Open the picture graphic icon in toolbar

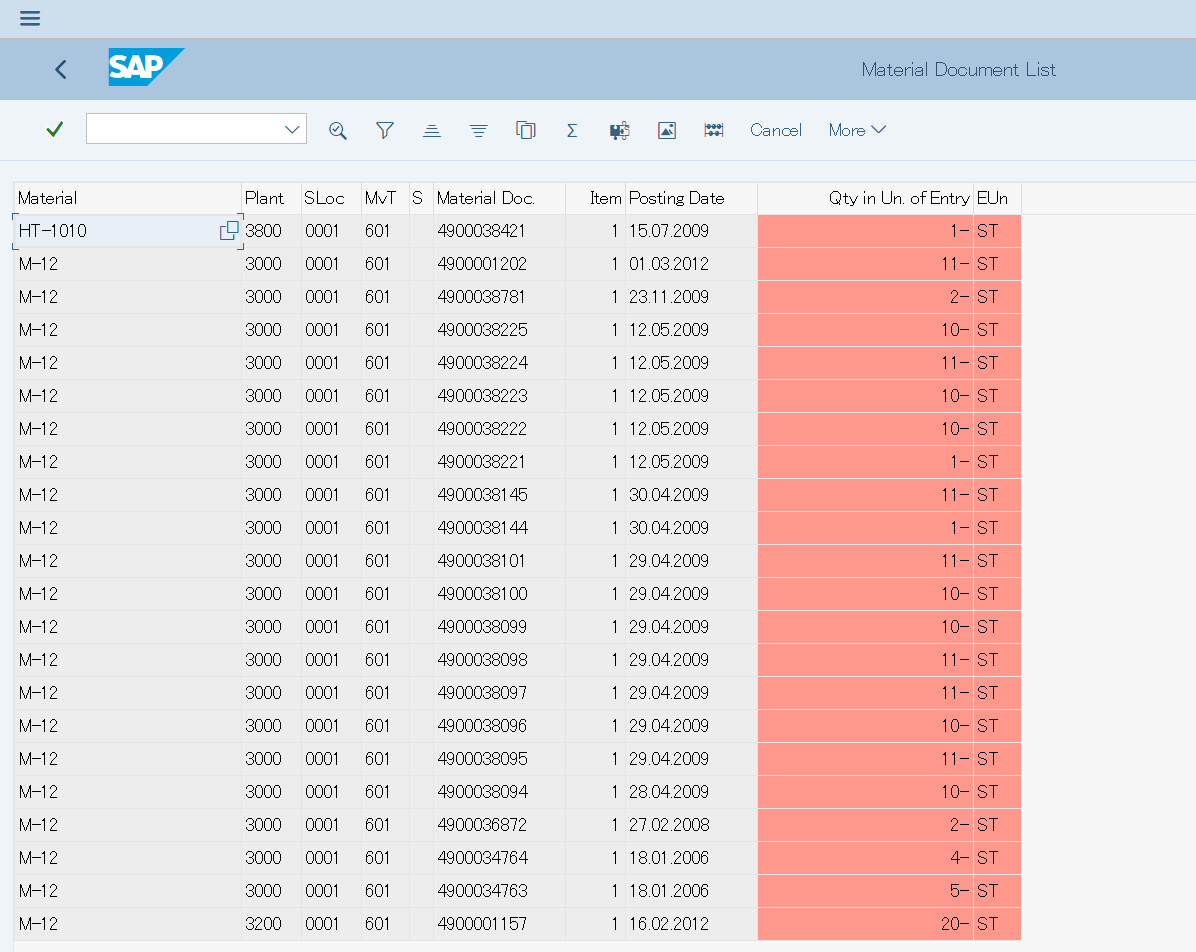click(667, 130)
